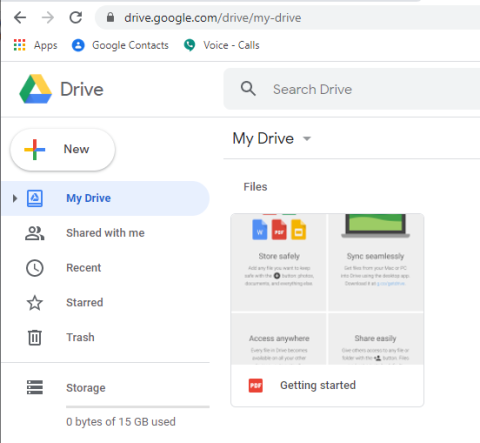The width and height of the screenshot is (480, 443).
Task: Open the My Drive dropdown arrow
Action: click(307, 138)
